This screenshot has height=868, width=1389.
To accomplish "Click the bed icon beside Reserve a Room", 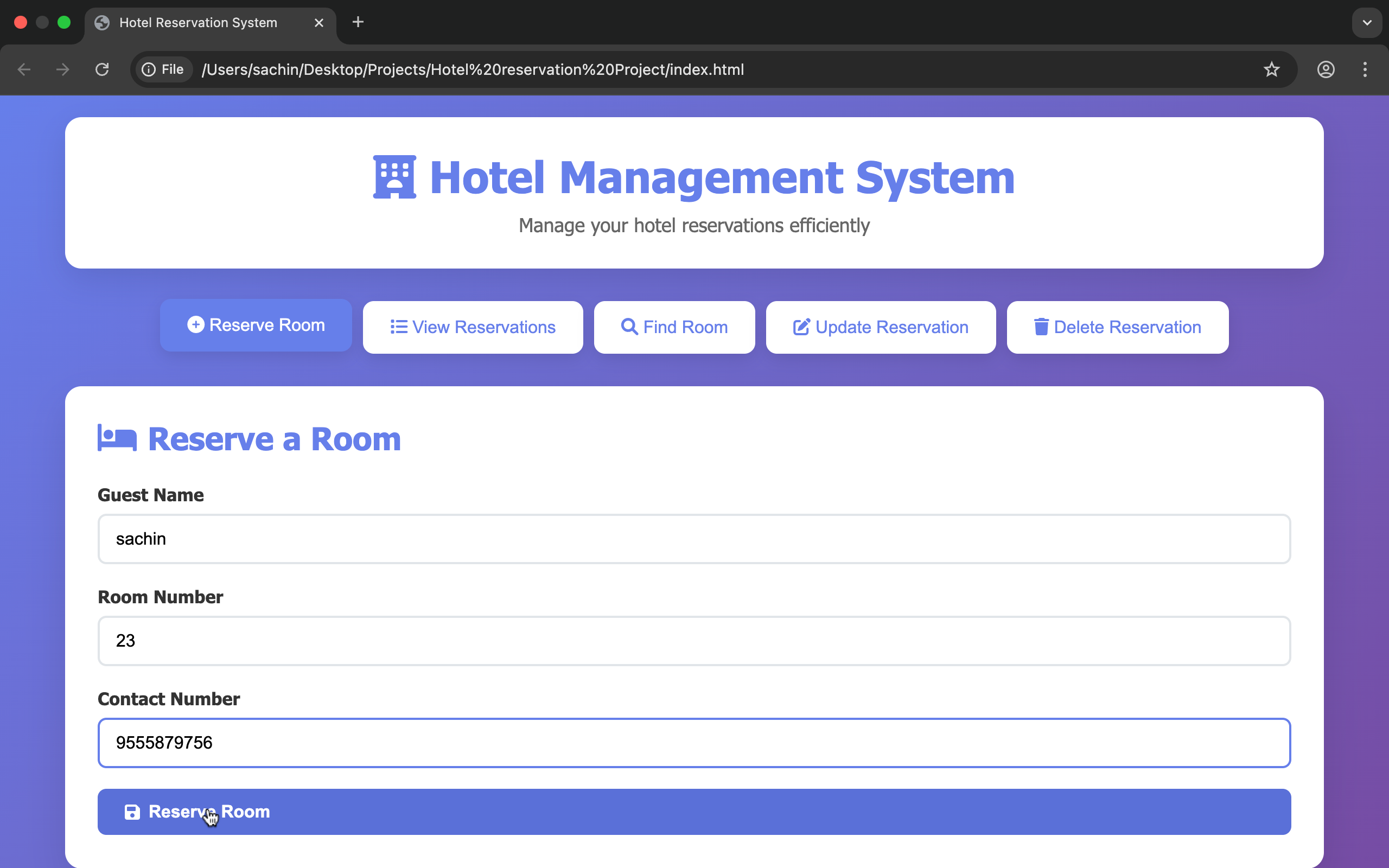I will coord(117,438).
